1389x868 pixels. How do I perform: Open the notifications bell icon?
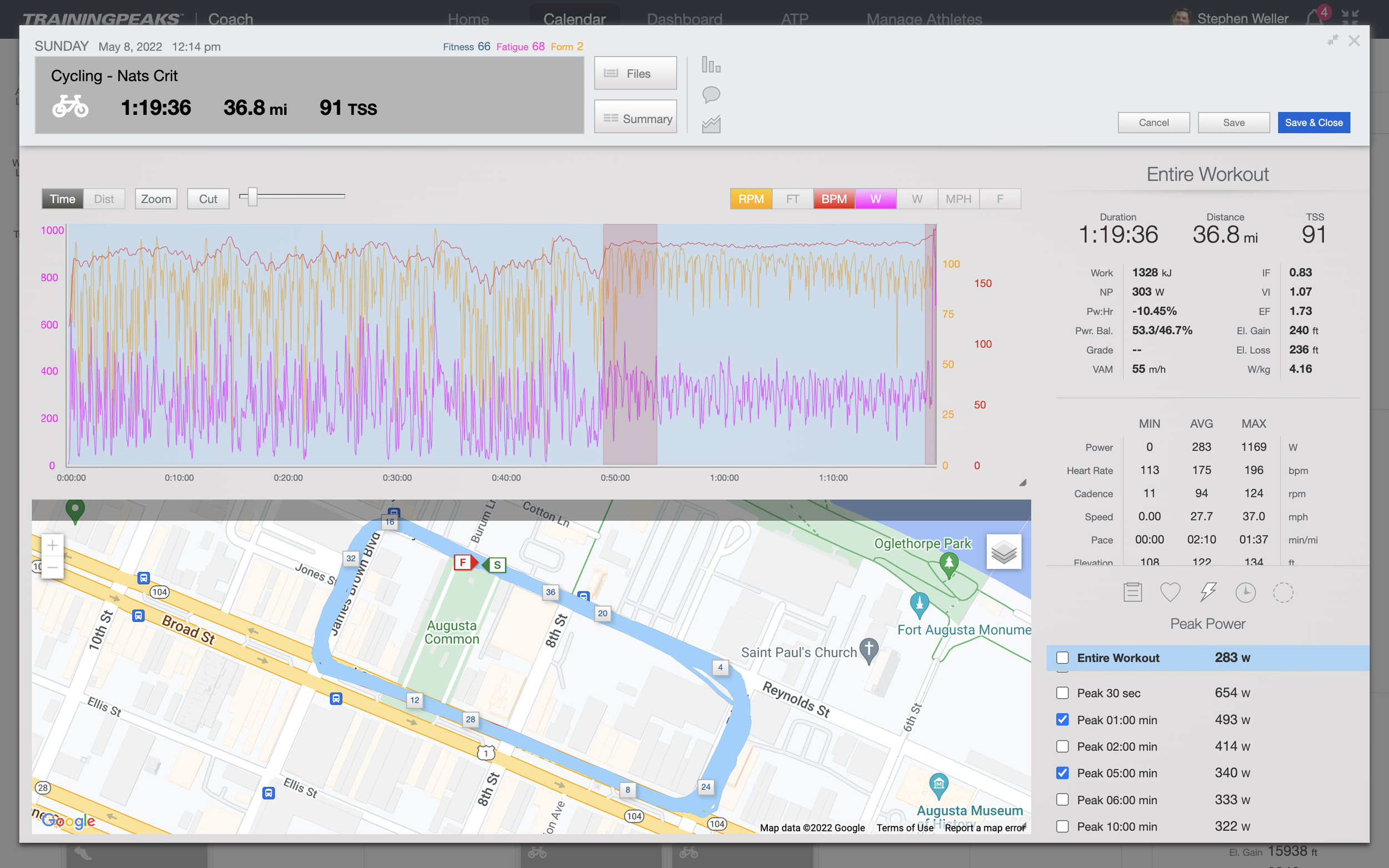tap(1314, 18)
